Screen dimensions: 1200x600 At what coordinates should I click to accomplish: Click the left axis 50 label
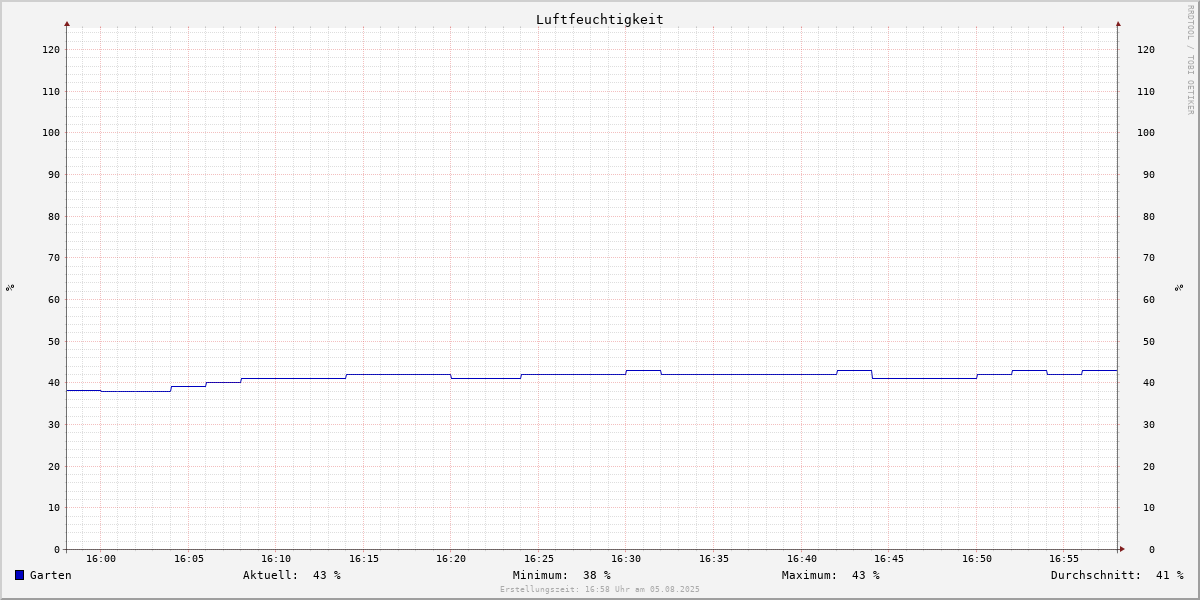(54, 341)
